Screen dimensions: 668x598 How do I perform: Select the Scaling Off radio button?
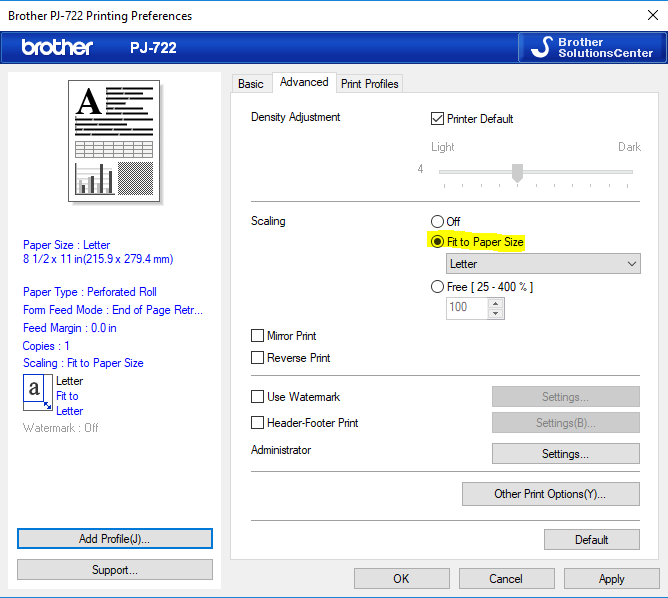437,221
